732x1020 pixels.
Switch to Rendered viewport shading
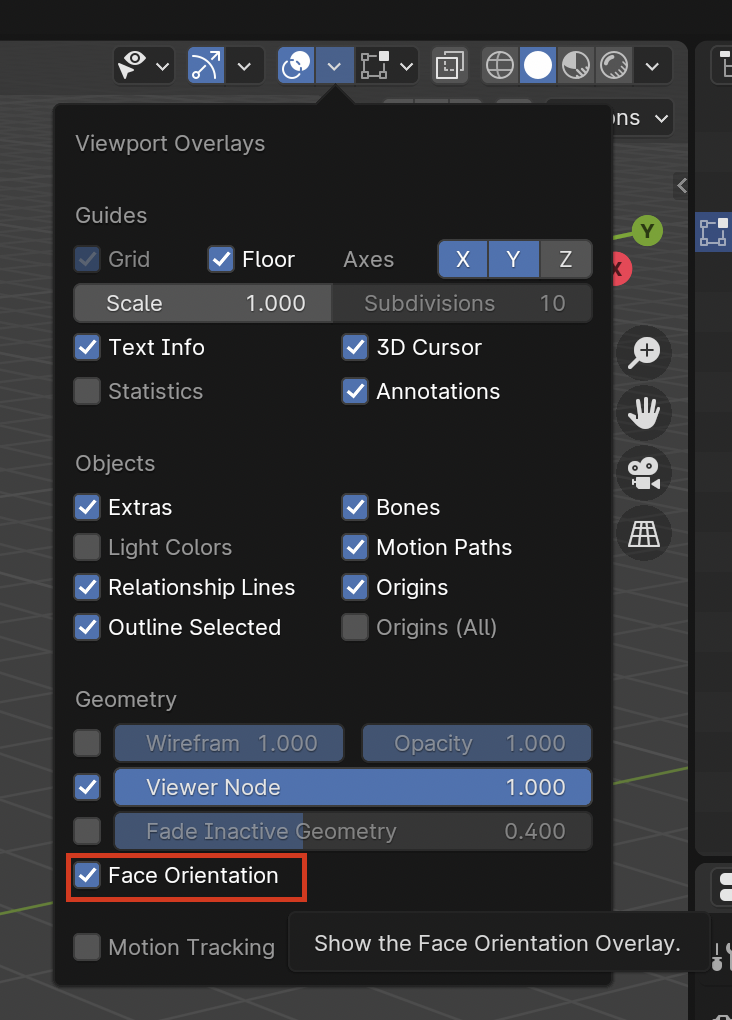click(x=614, y=67)
